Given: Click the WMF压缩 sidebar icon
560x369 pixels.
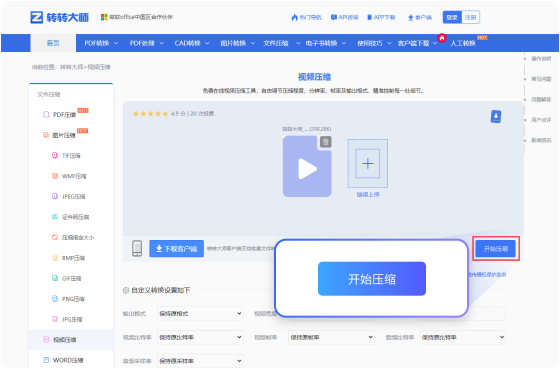Looking at the screenshot, I should tap(55, 176).
